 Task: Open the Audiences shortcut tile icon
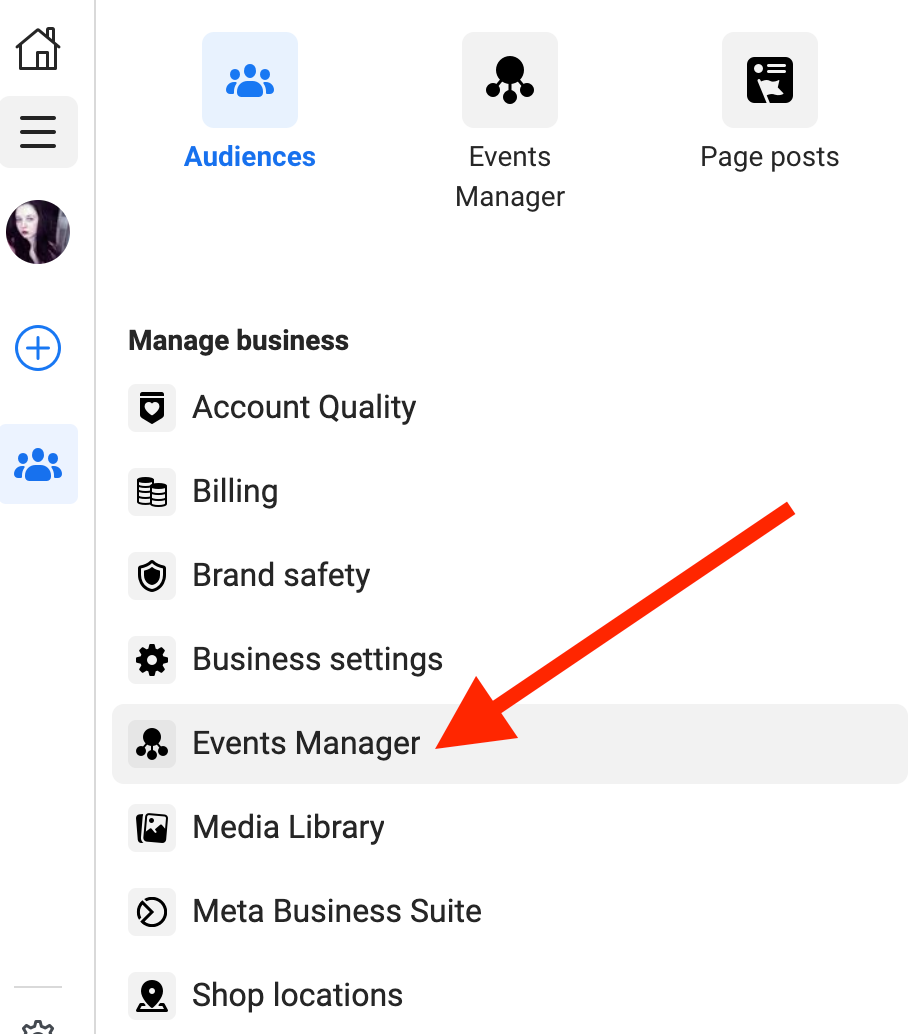[250, 80]
